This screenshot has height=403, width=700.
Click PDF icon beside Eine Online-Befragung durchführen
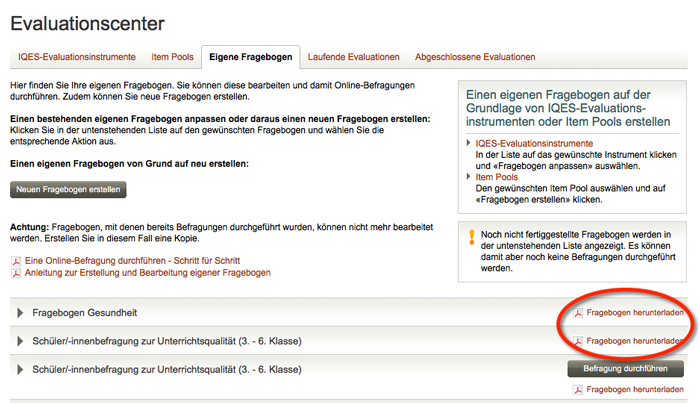[16, 262]
